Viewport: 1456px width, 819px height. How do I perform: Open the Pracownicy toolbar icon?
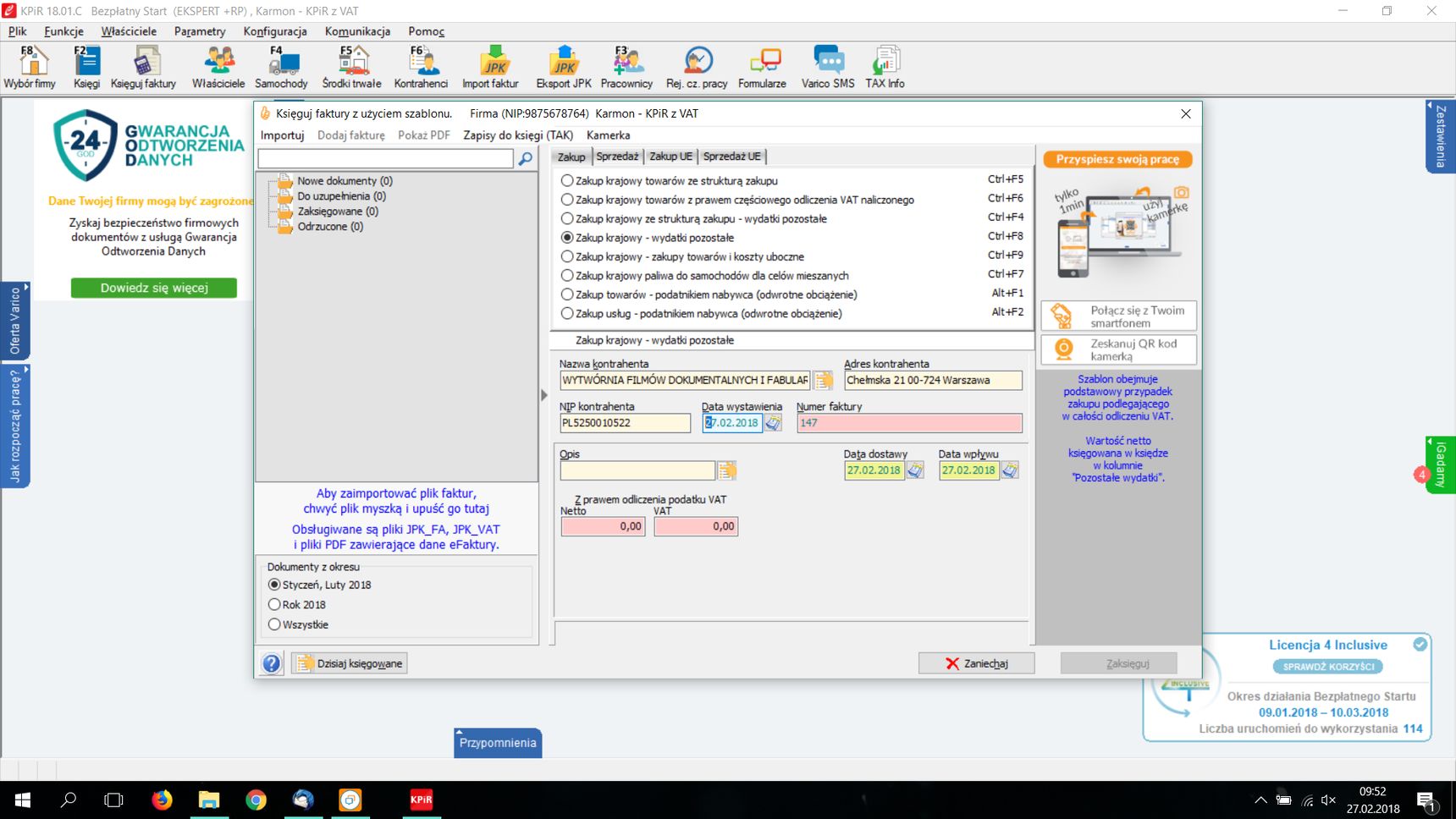pyautogui.click(x=626, y=67)
